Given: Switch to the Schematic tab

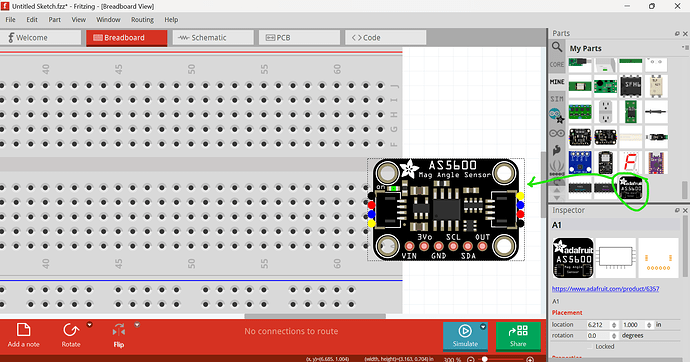Looking at the screenshot, I should click(x=213, y=38).
